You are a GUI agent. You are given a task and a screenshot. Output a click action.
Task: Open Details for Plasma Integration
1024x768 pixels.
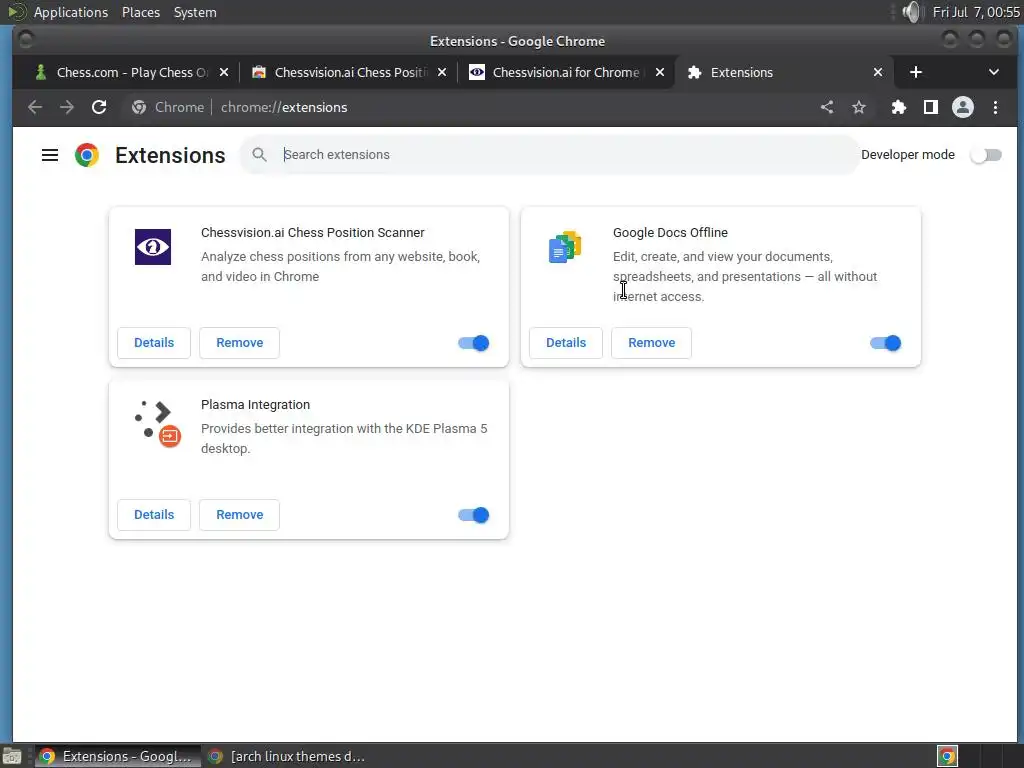[x=154, y=515]
